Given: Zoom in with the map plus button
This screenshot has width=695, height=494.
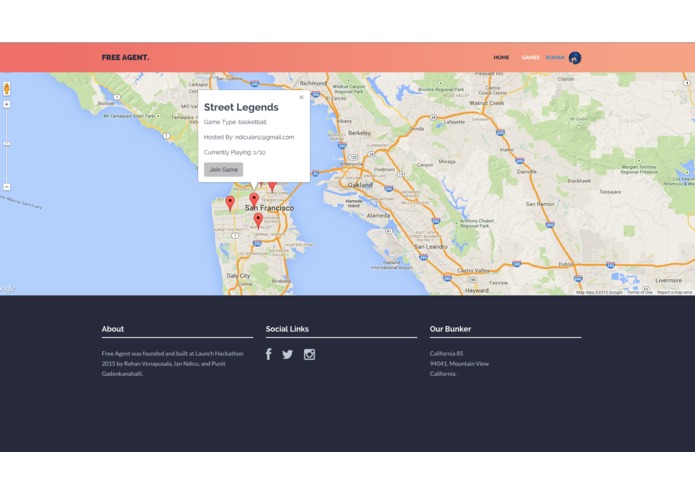Looking at the screenshot, I should 7,105.
